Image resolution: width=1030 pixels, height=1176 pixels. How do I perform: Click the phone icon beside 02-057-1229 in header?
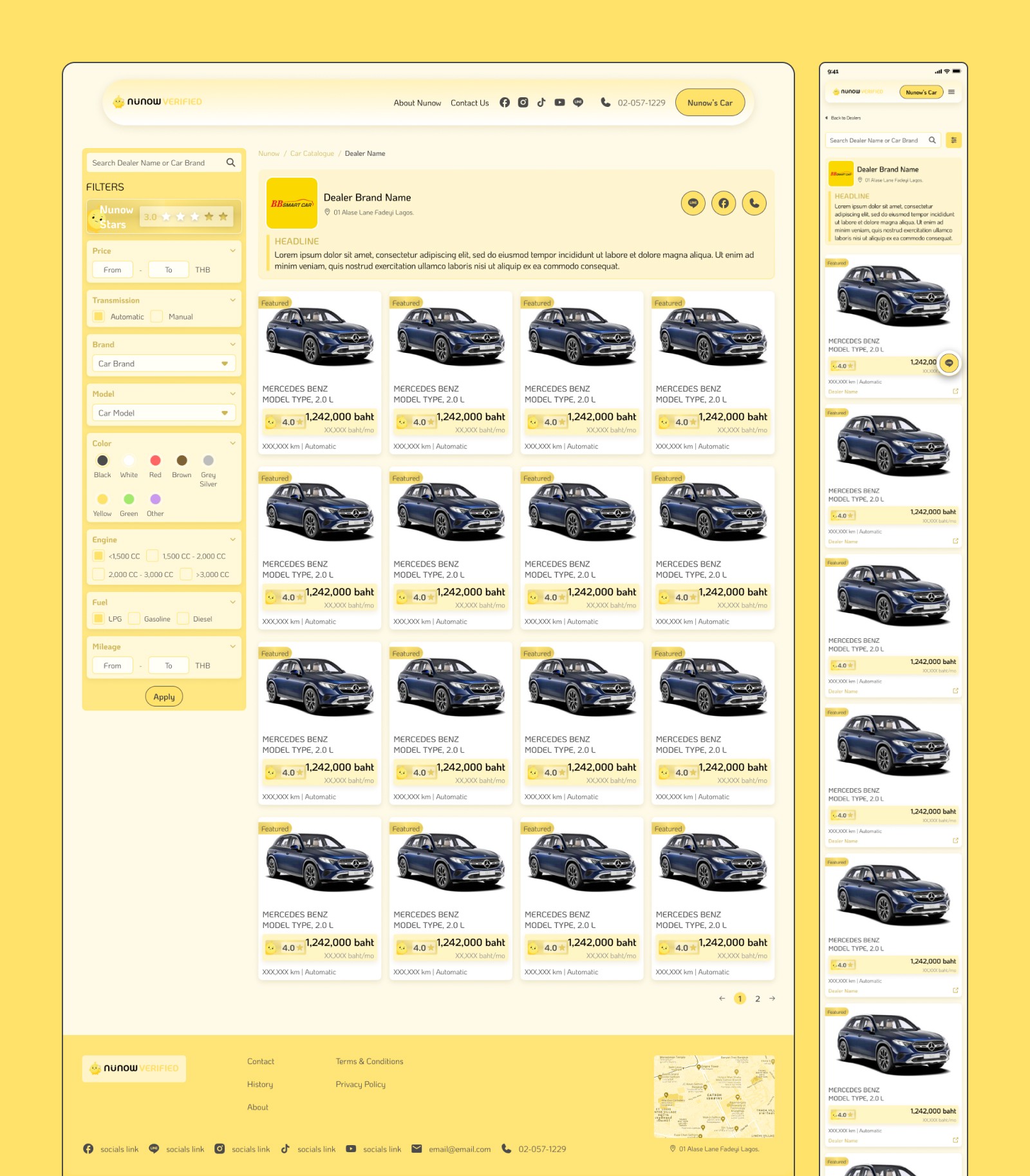tap(605, 102)
